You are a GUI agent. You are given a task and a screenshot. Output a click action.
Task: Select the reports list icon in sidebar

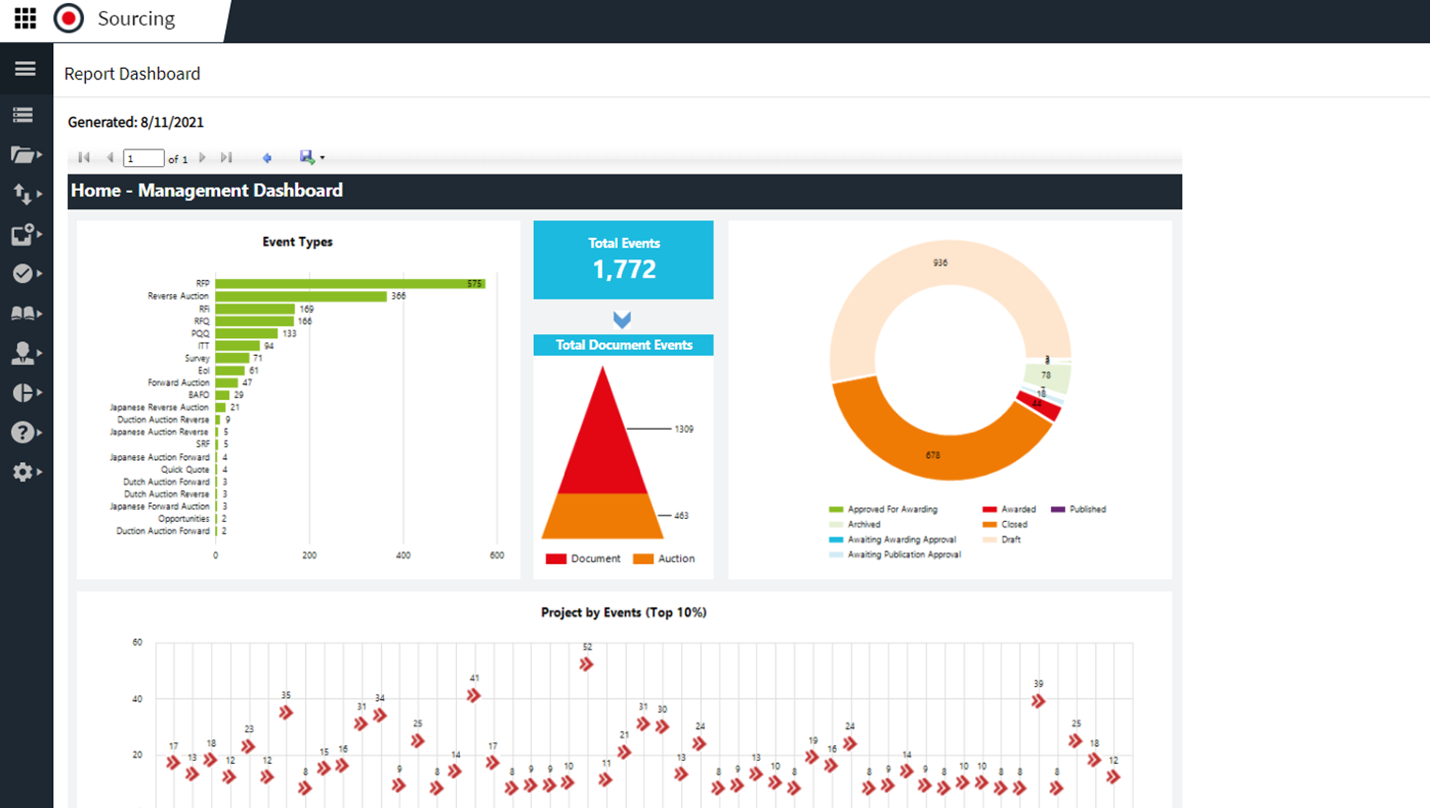(25, 115)
